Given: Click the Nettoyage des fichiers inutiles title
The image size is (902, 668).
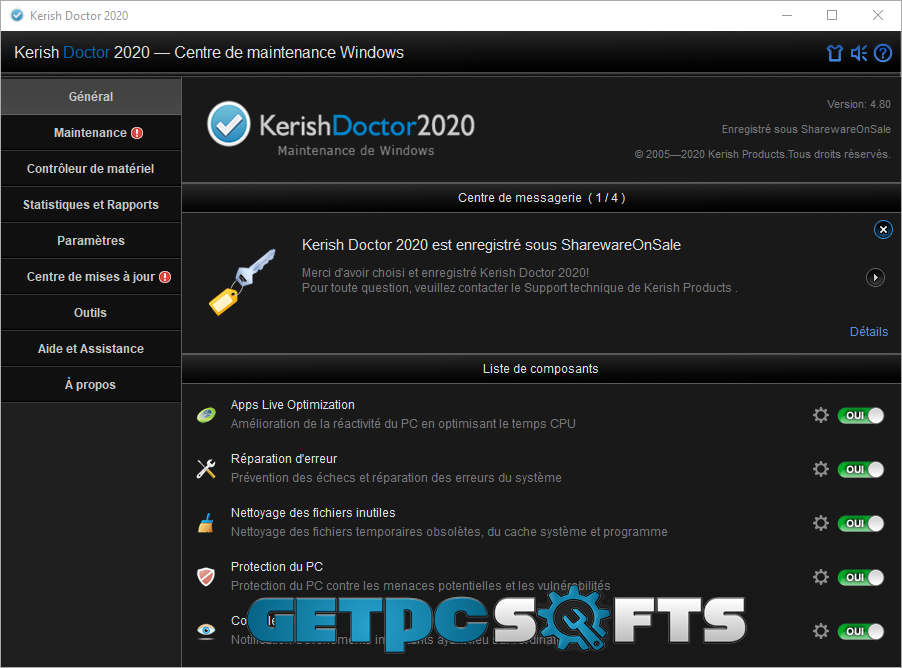Looking at the screenshot, I should click(x=313, y=513).
